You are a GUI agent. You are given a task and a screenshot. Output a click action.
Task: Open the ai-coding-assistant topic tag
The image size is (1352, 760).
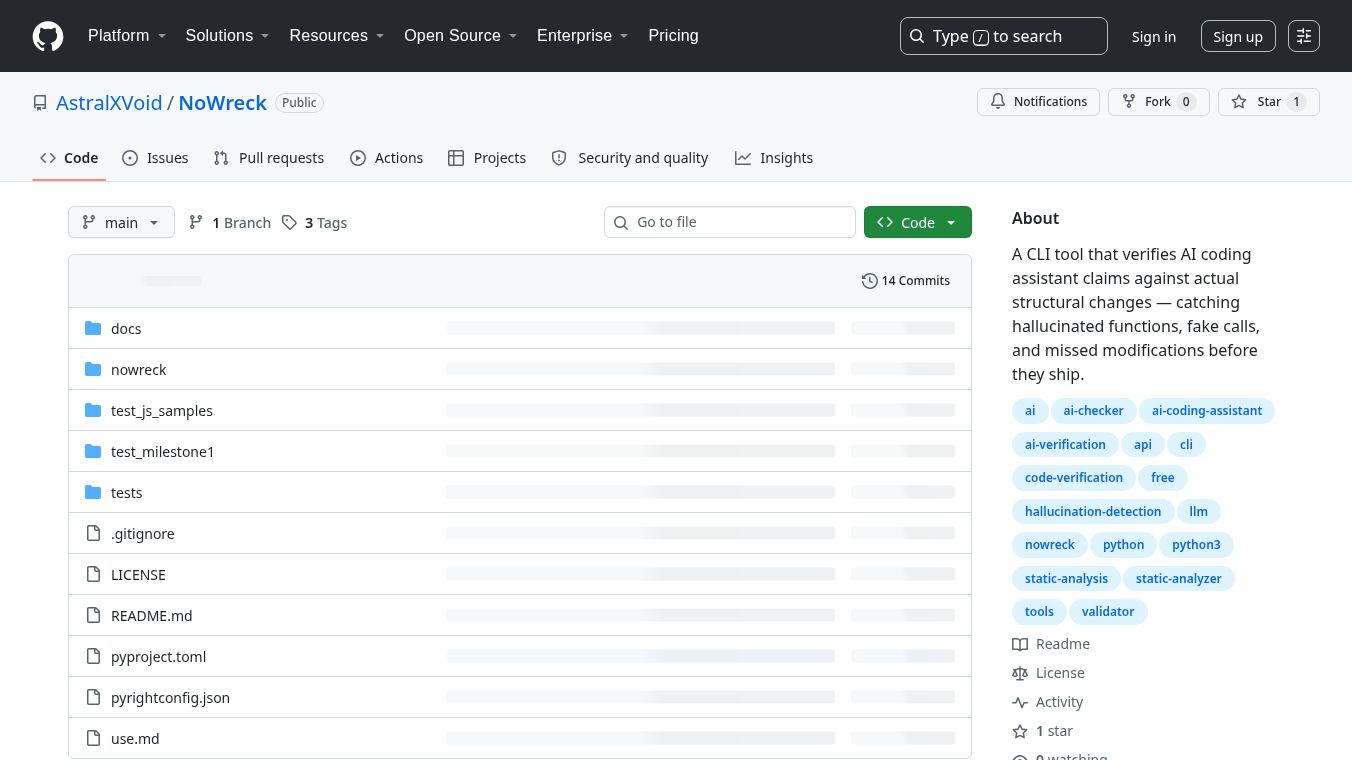1207,411
